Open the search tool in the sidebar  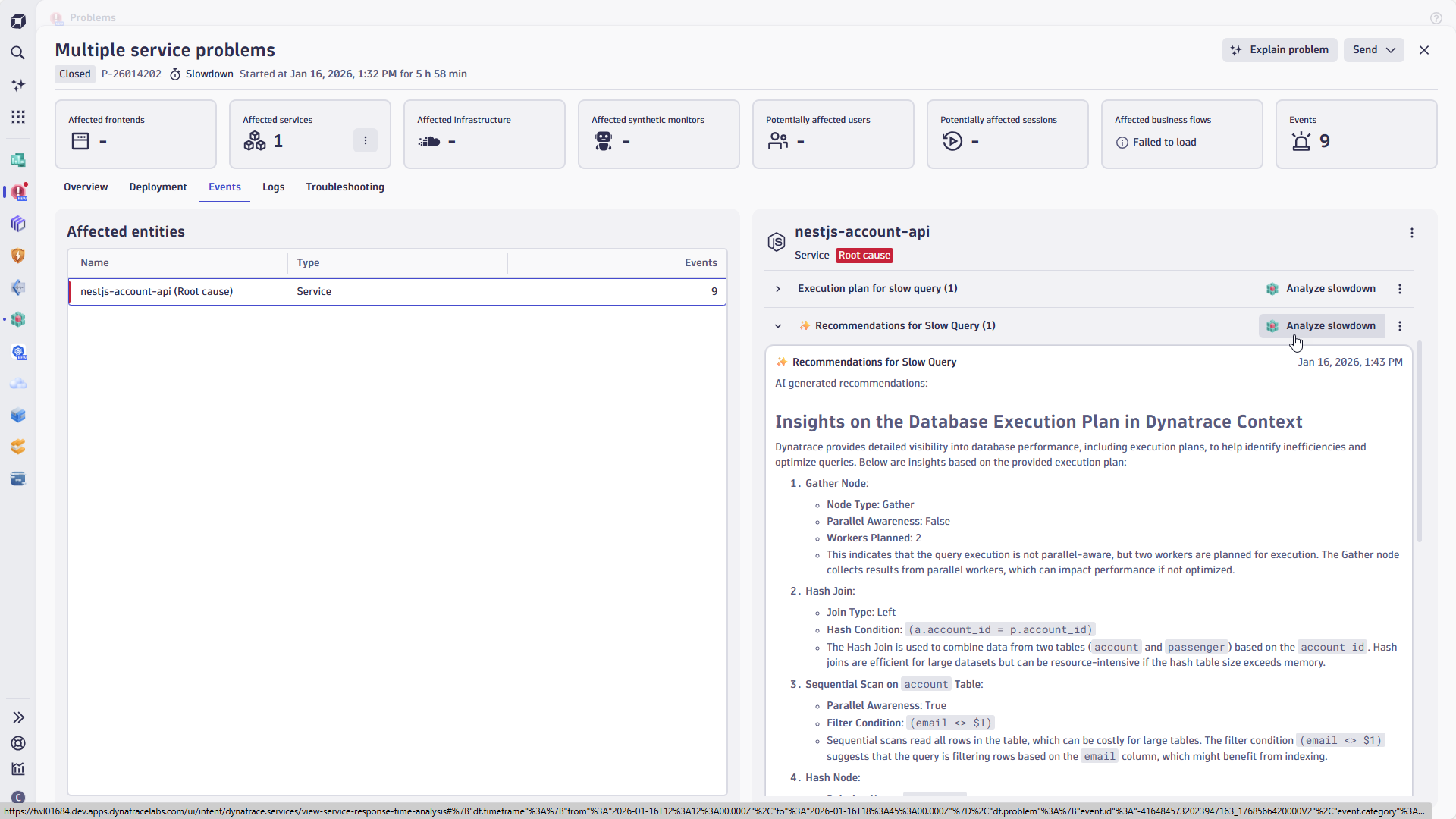pyautogui.click(x=18, y=52)
